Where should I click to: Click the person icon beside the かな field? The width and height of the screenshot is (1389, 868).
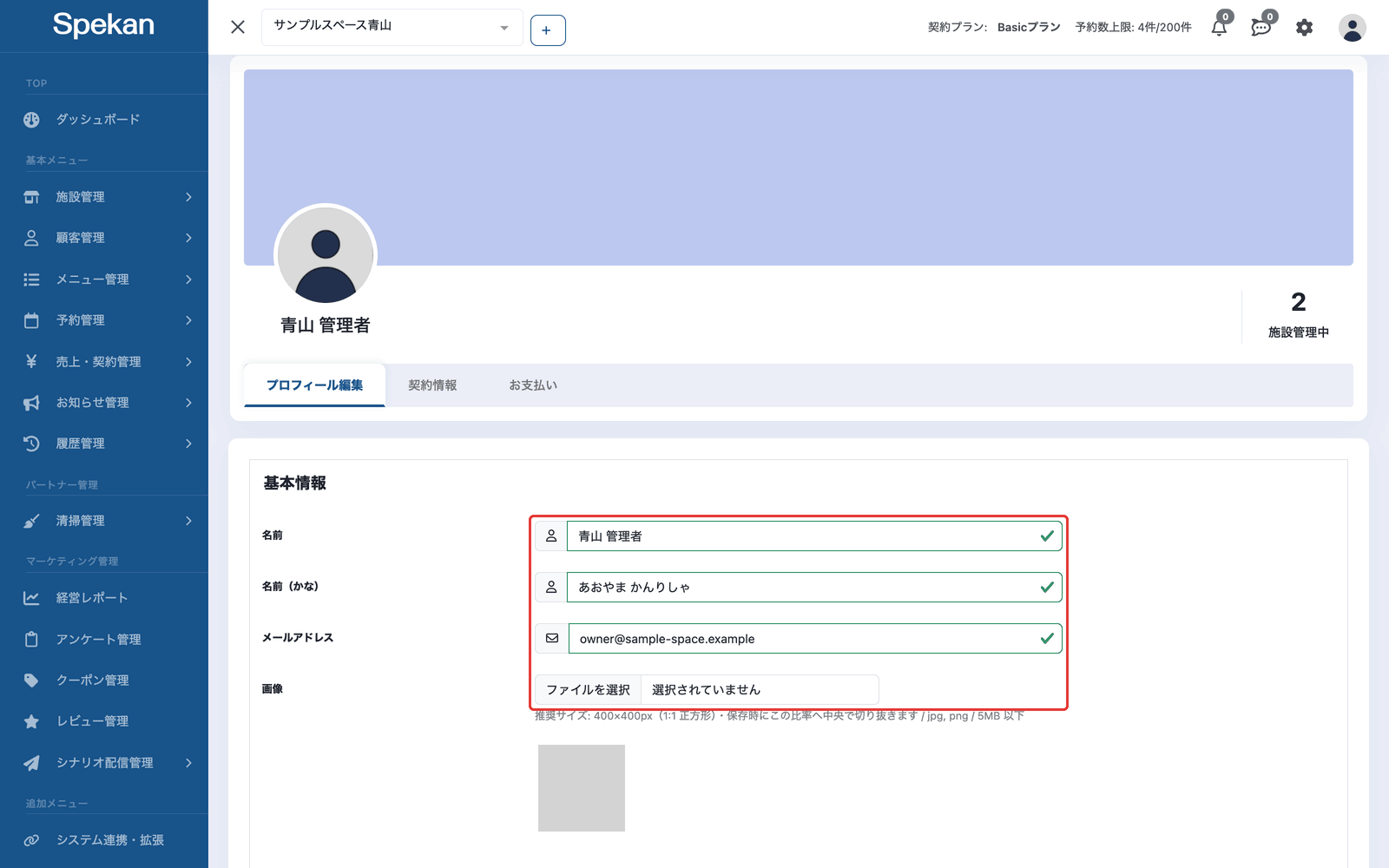pos(550,588)
